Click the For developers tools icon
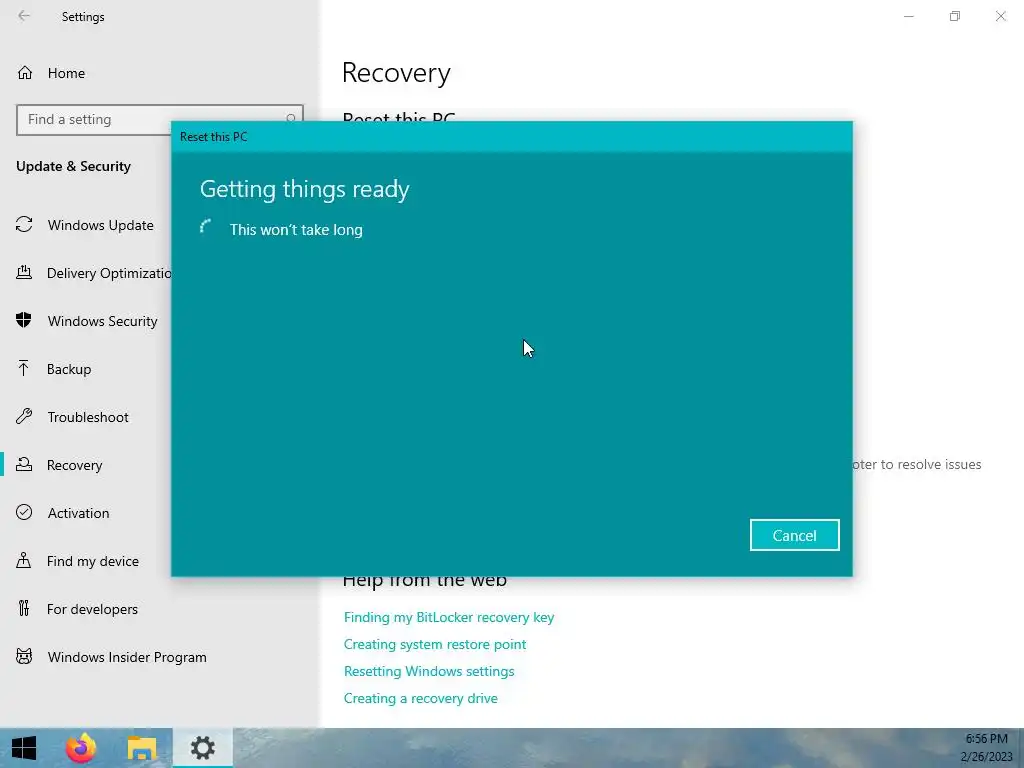 tap(24, 608)
